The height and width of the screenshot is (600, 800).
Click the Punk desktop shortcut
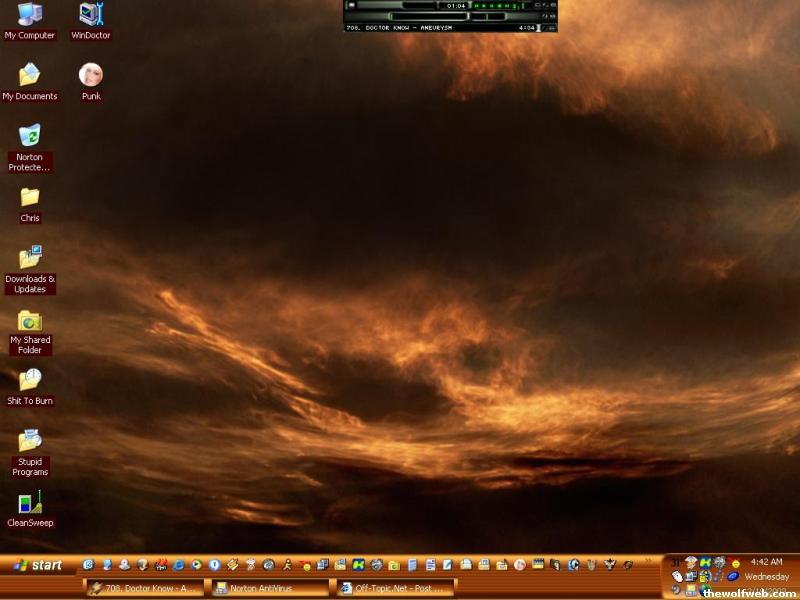click(x=91, y=76)
